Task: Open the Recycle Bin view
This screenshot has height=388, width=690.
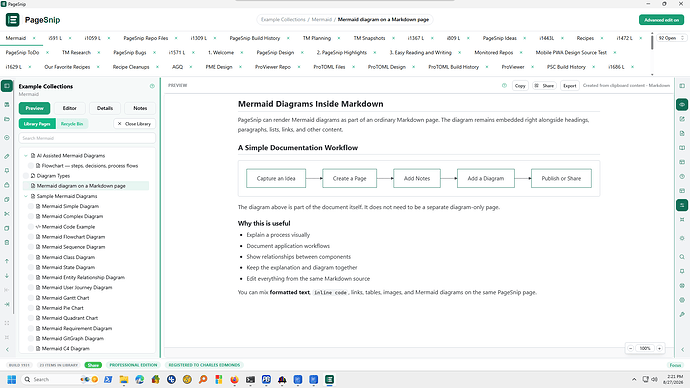Action: (72, 124)
